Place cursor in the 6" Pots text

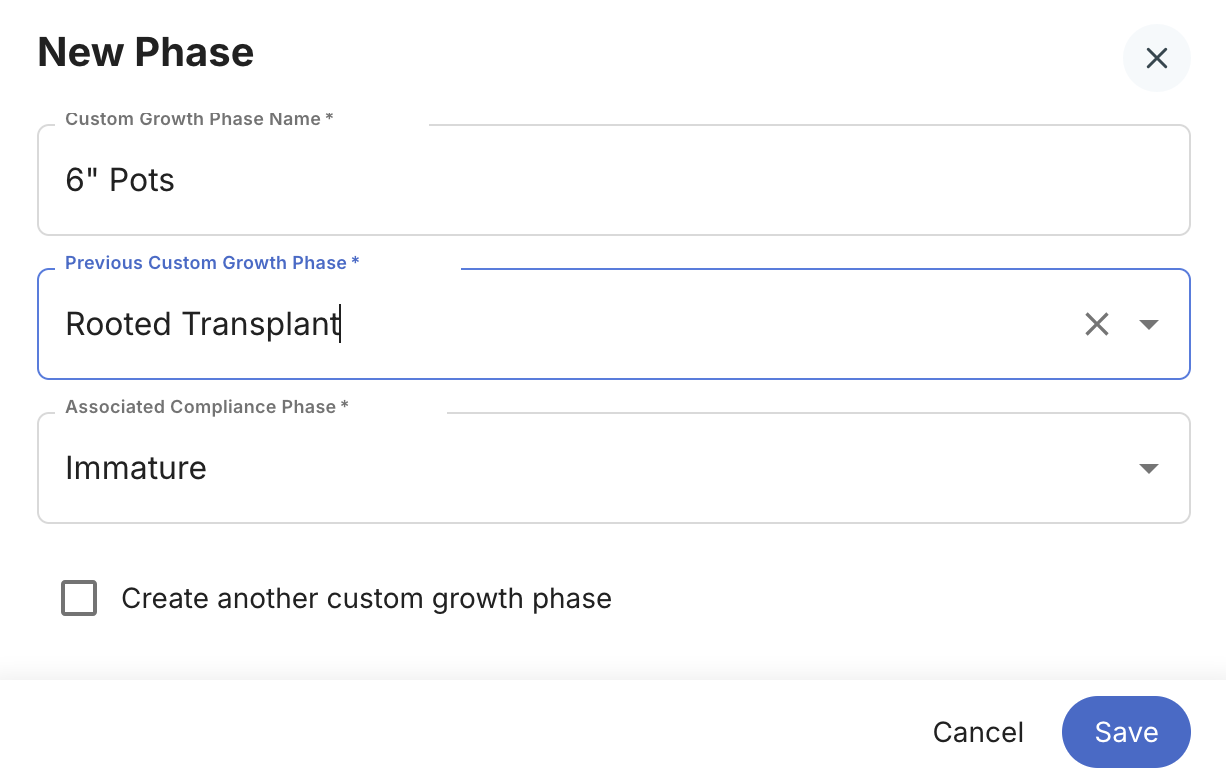[120, 180]
